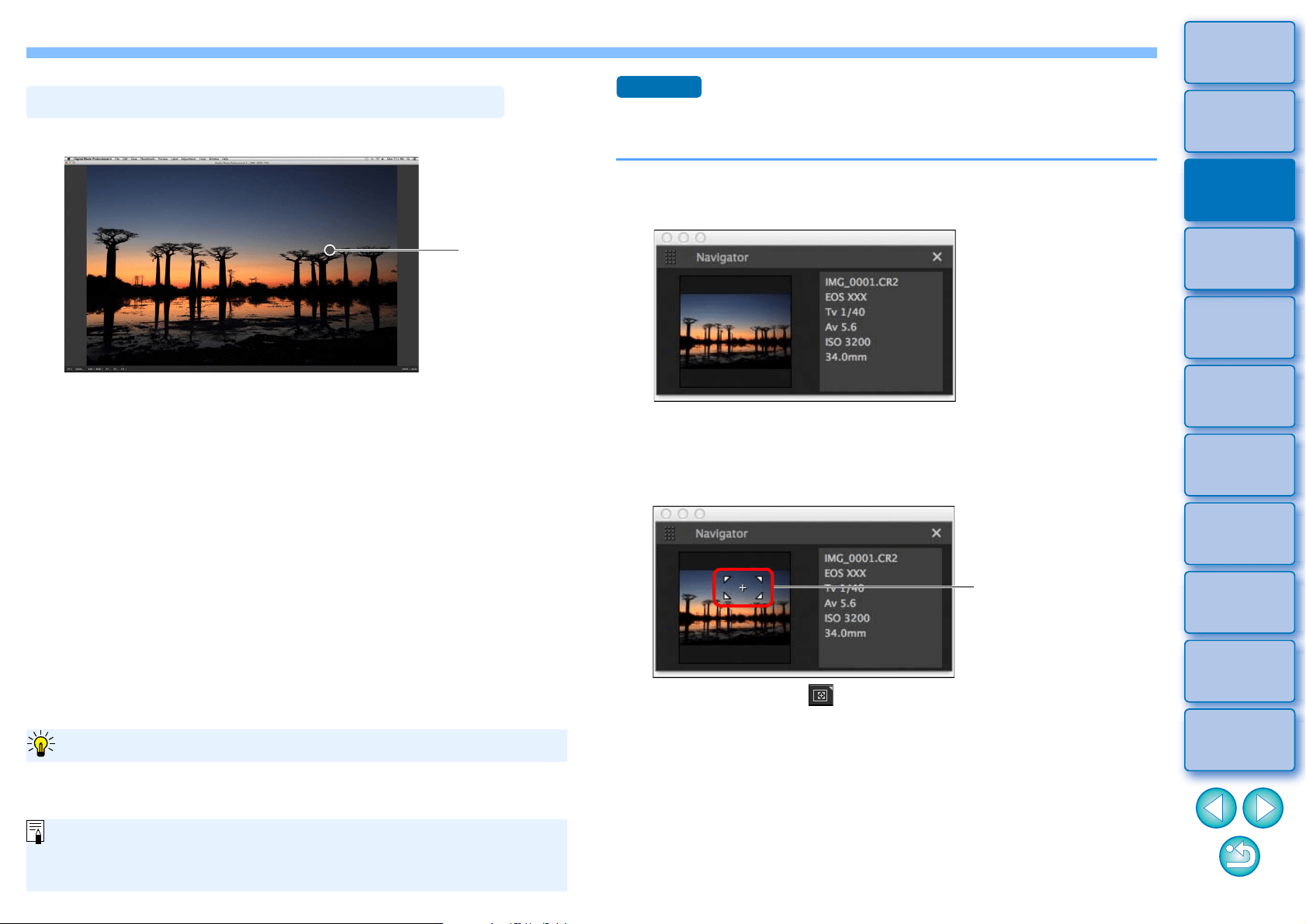Go to the previous page with the left arrow
Viewport: 1306px width, 924px height.
[x=1215, y=808]
